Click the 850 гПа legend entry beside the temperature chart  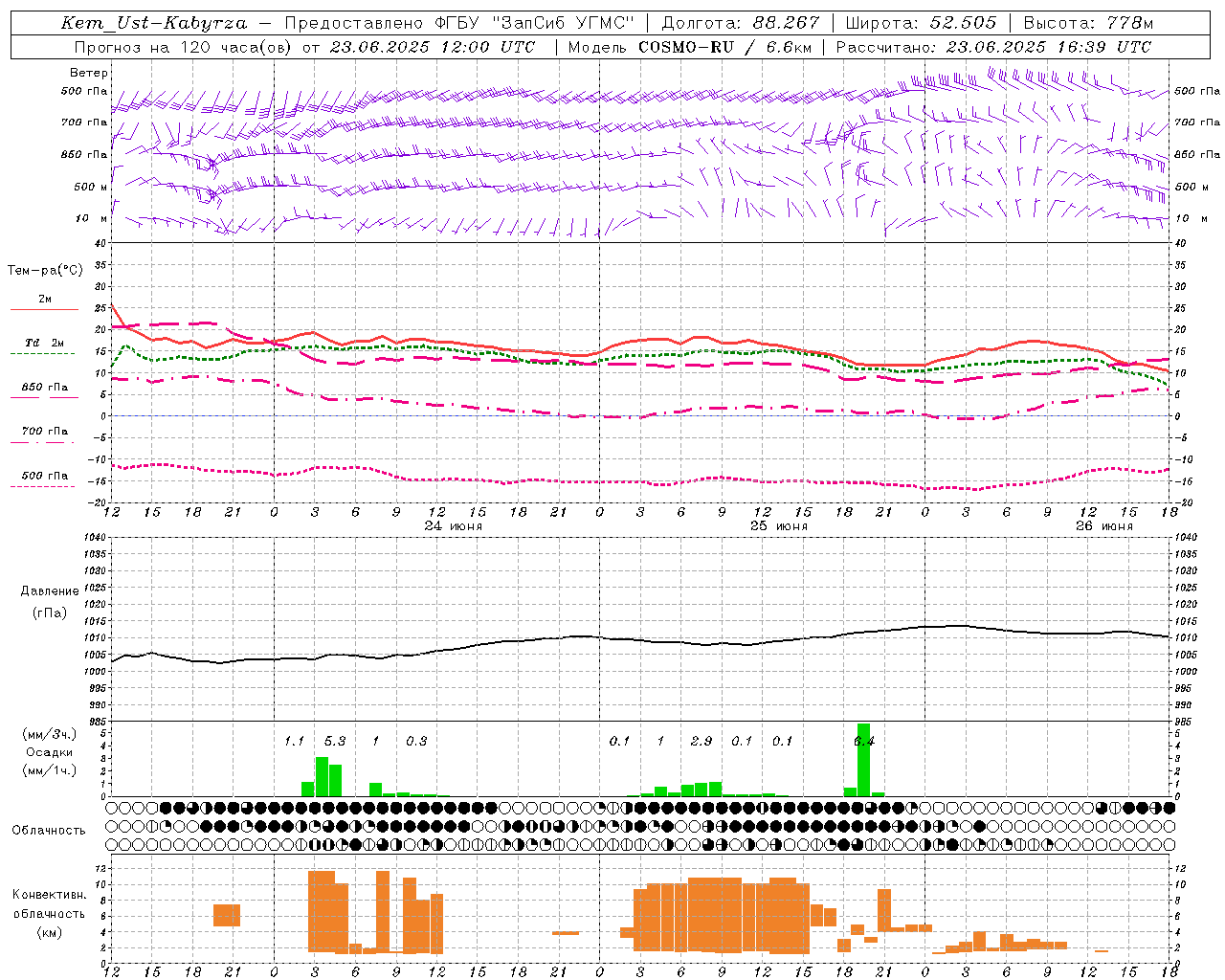click(44, 387)
